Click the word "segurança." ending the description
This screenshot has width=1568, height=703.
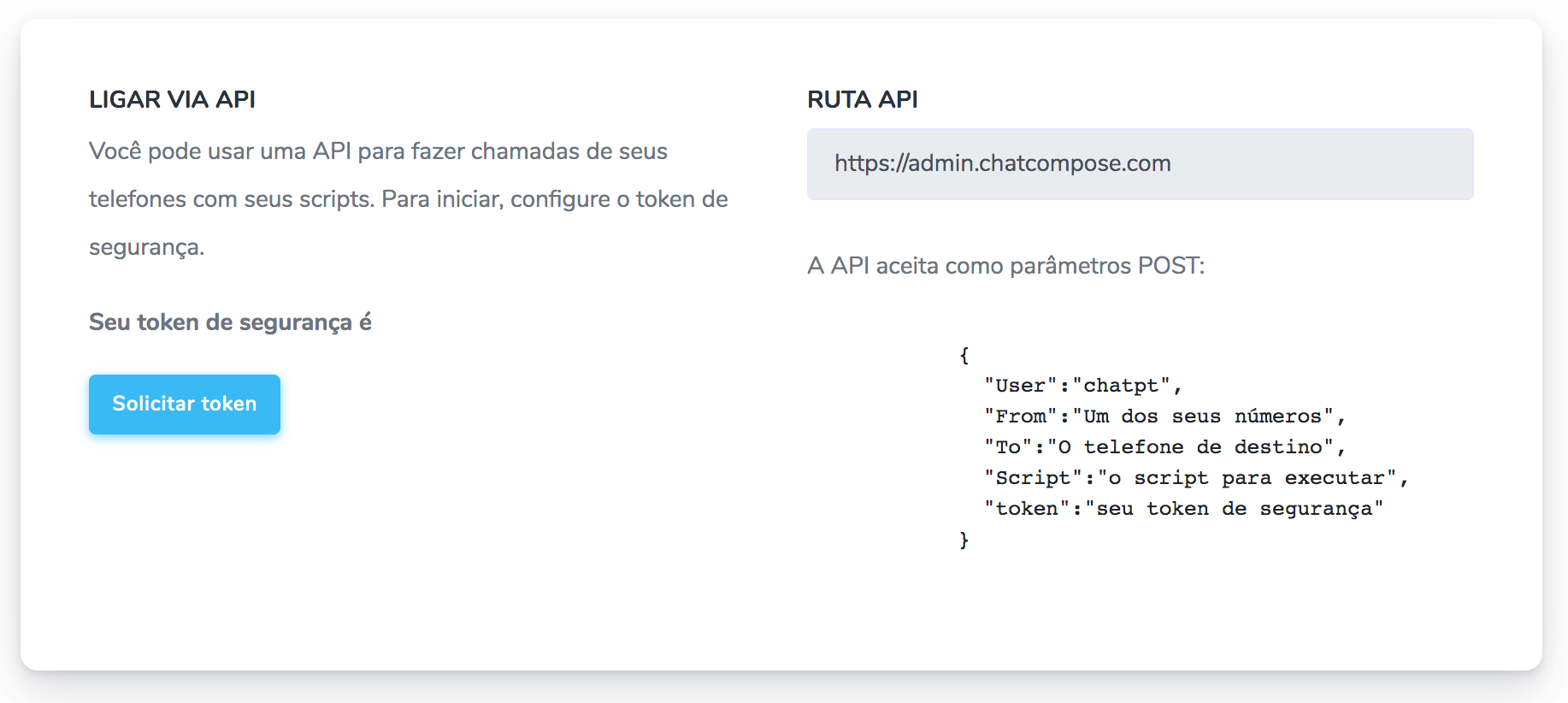click(146, 248)
